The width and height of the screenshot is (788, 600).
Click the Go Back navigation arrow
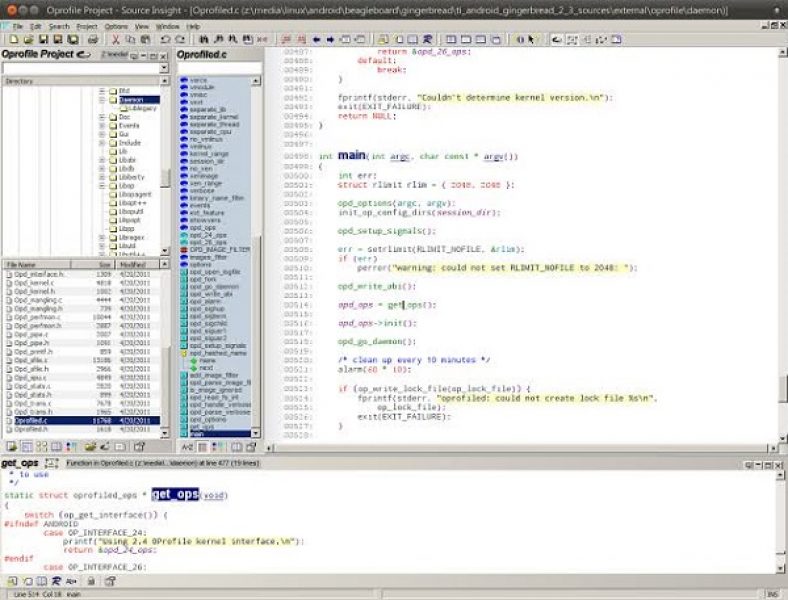316,39
